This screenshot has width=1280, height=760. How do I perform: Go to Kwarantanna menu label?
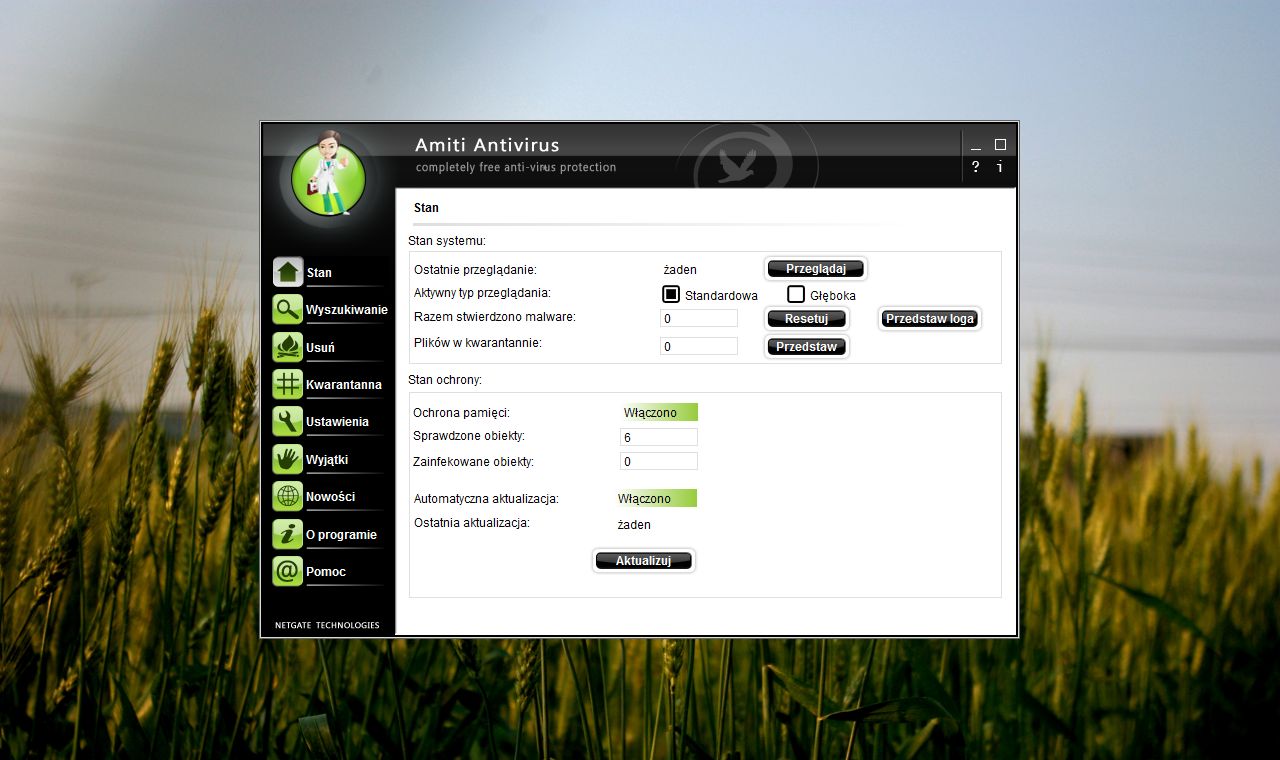tap(344, 385)
